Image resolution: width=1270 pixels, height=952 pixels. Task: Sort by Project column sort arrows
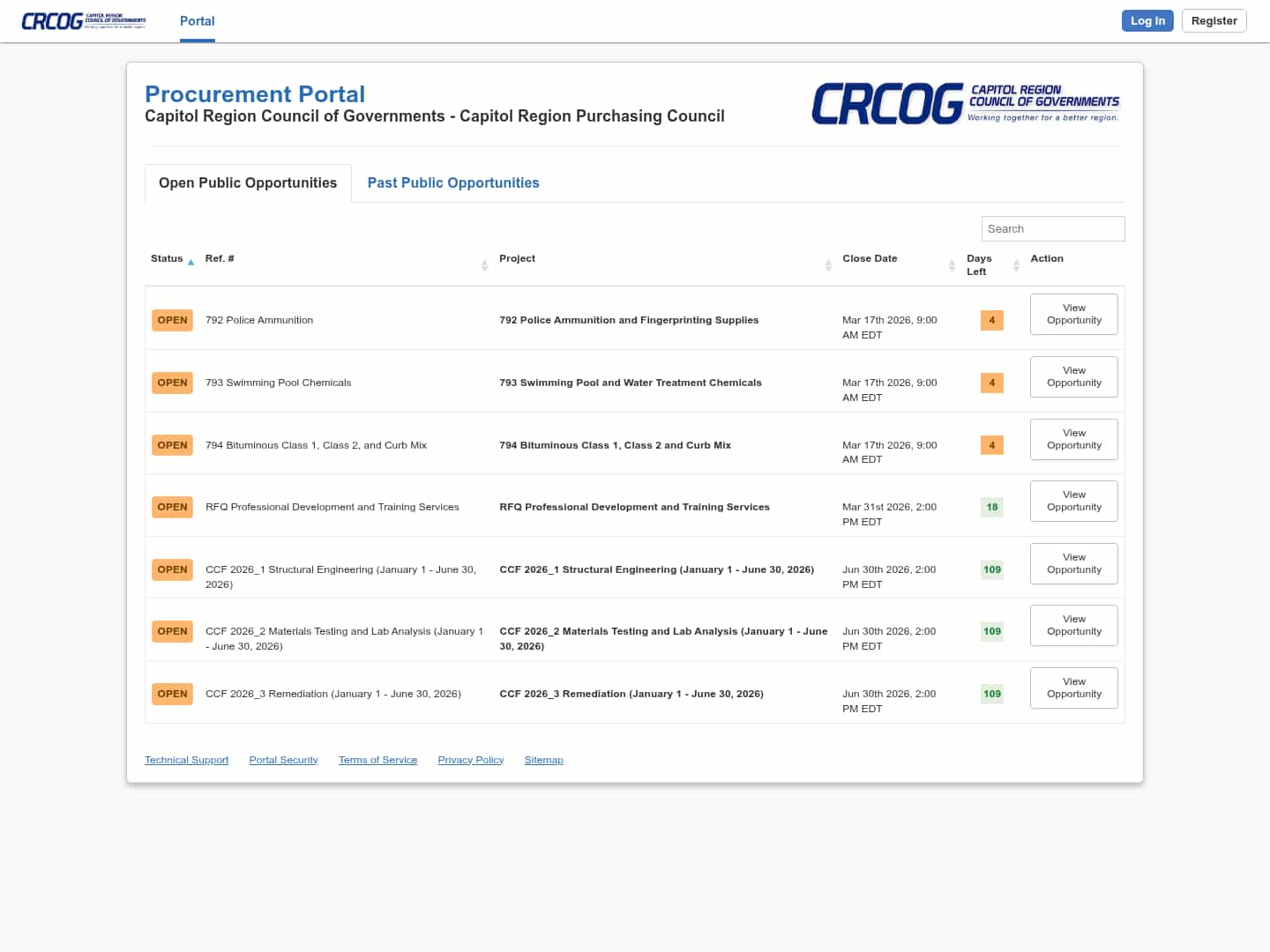pyautogui.click(x=828, y=265)
